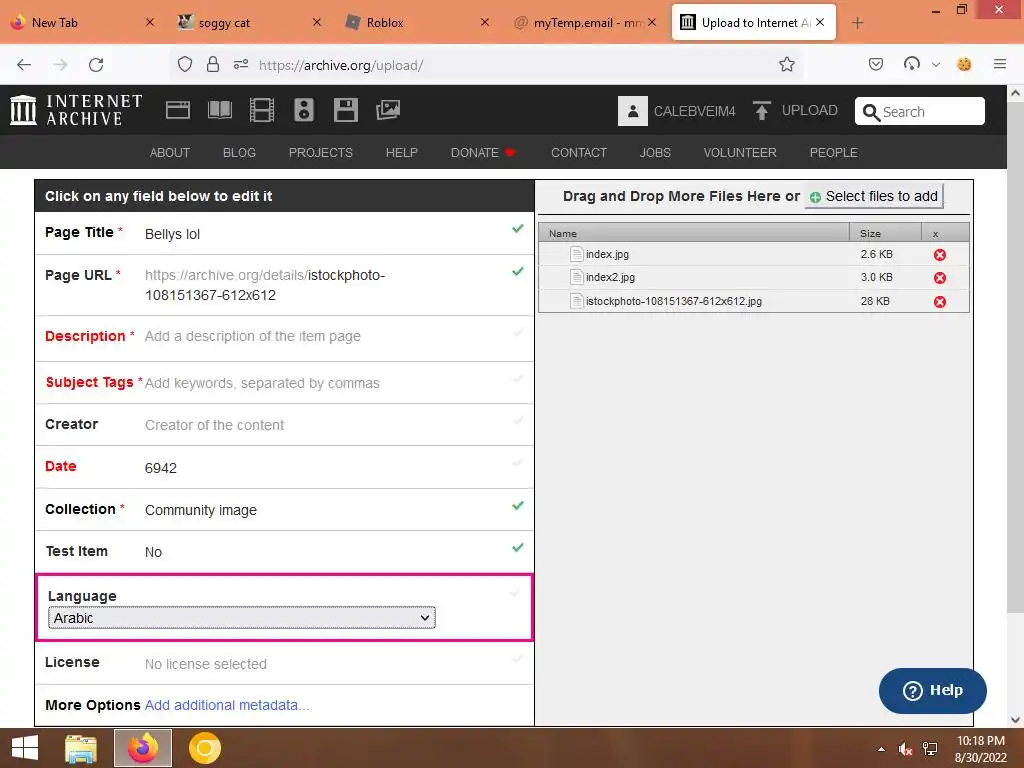Click the Select files to add button
1024x768 pixels.
click(x=874, y=196)
